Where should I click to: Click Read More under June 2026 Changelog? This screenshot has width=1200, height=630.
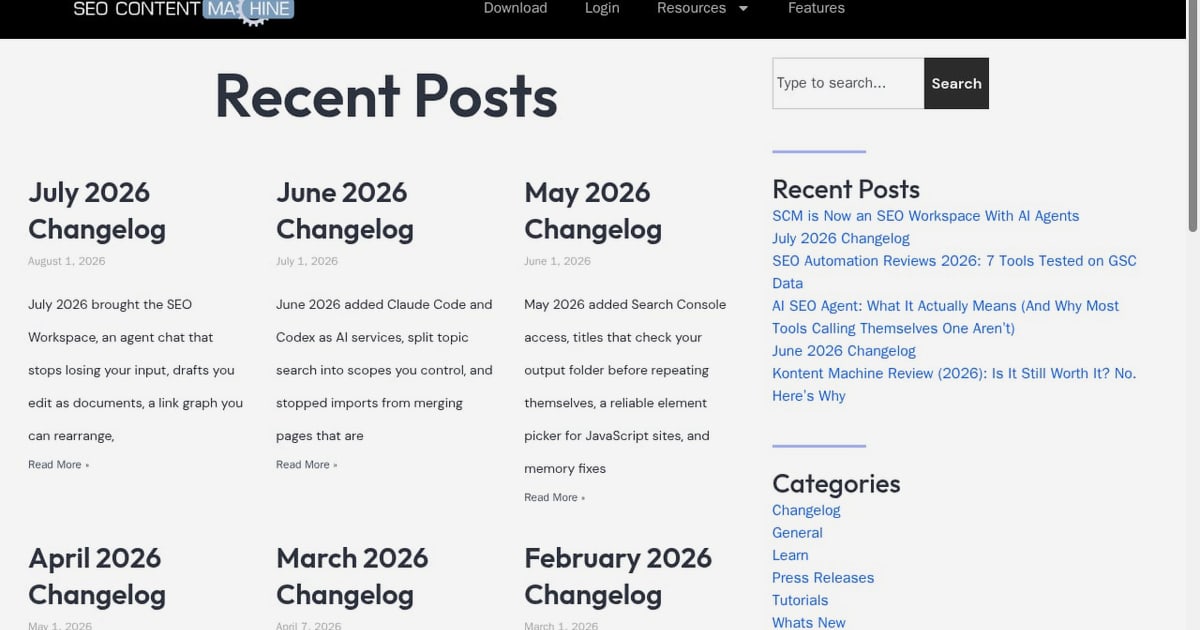[x=306, y=464]
